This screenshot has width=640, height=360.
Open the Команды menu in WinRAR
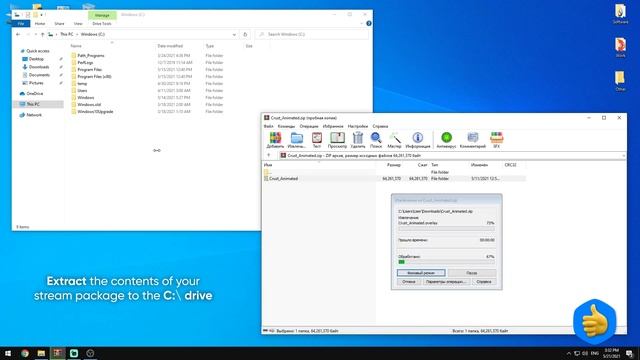pos(286,126)
